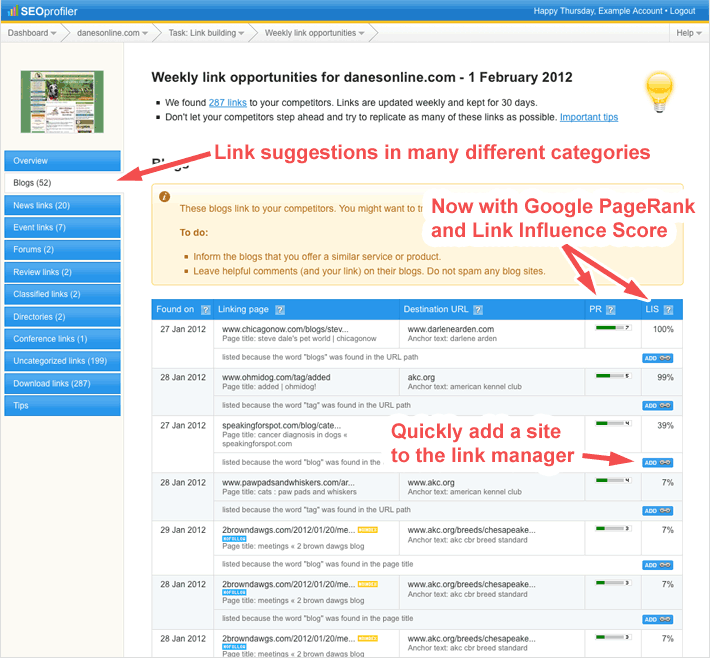The height and width of the screenshot is (658, 710).
Task: Click the www.ohmidog.com/tag/added linking page
Action: click(x=276, y=377)
